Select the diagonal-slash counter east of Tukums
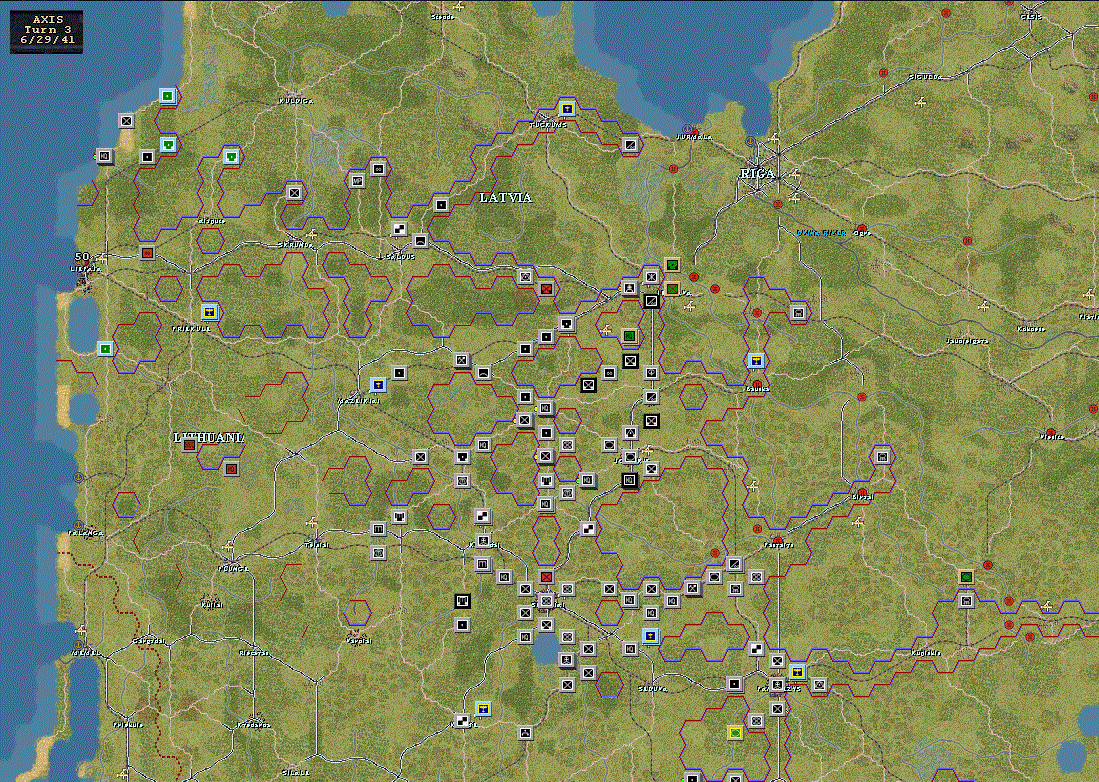Viewport: 1099px width, 782px height. tap(630, 145)
